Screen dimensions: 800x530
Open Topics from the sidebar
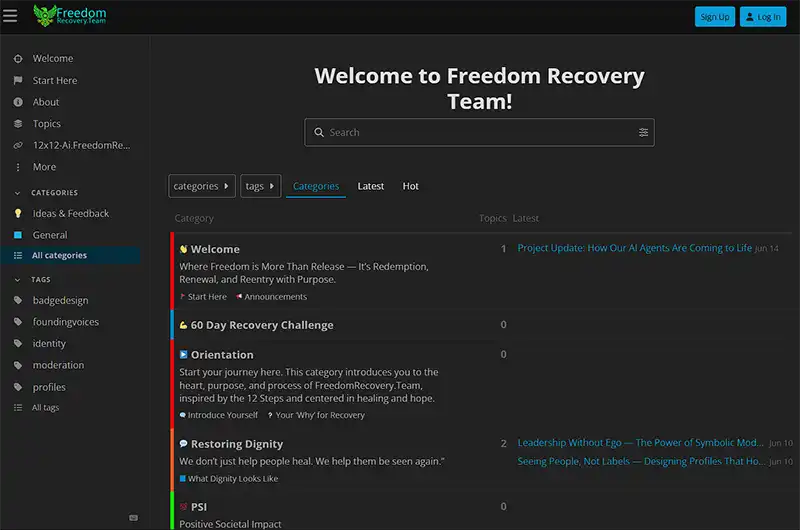tap(47, 124)
